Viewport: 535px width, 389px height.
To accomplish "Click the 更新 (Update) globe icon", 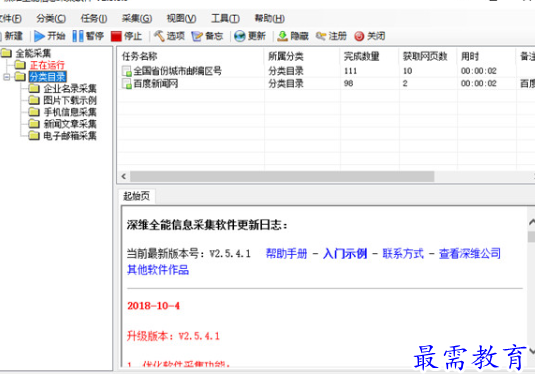I will click(x=240, y=36).
